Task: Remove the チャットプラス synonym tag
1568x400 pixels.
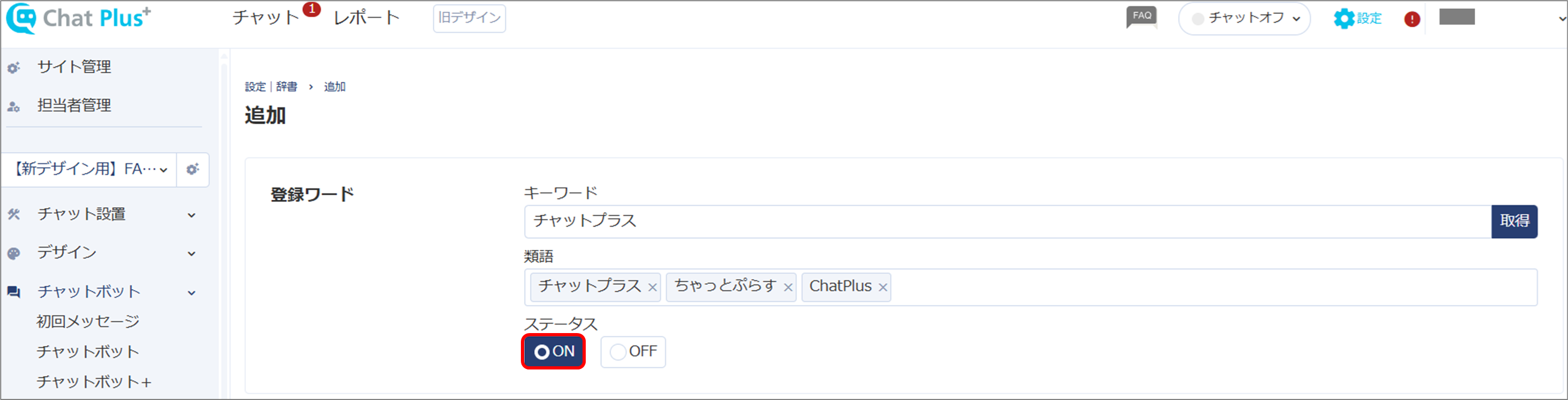Action: (653, 288)
